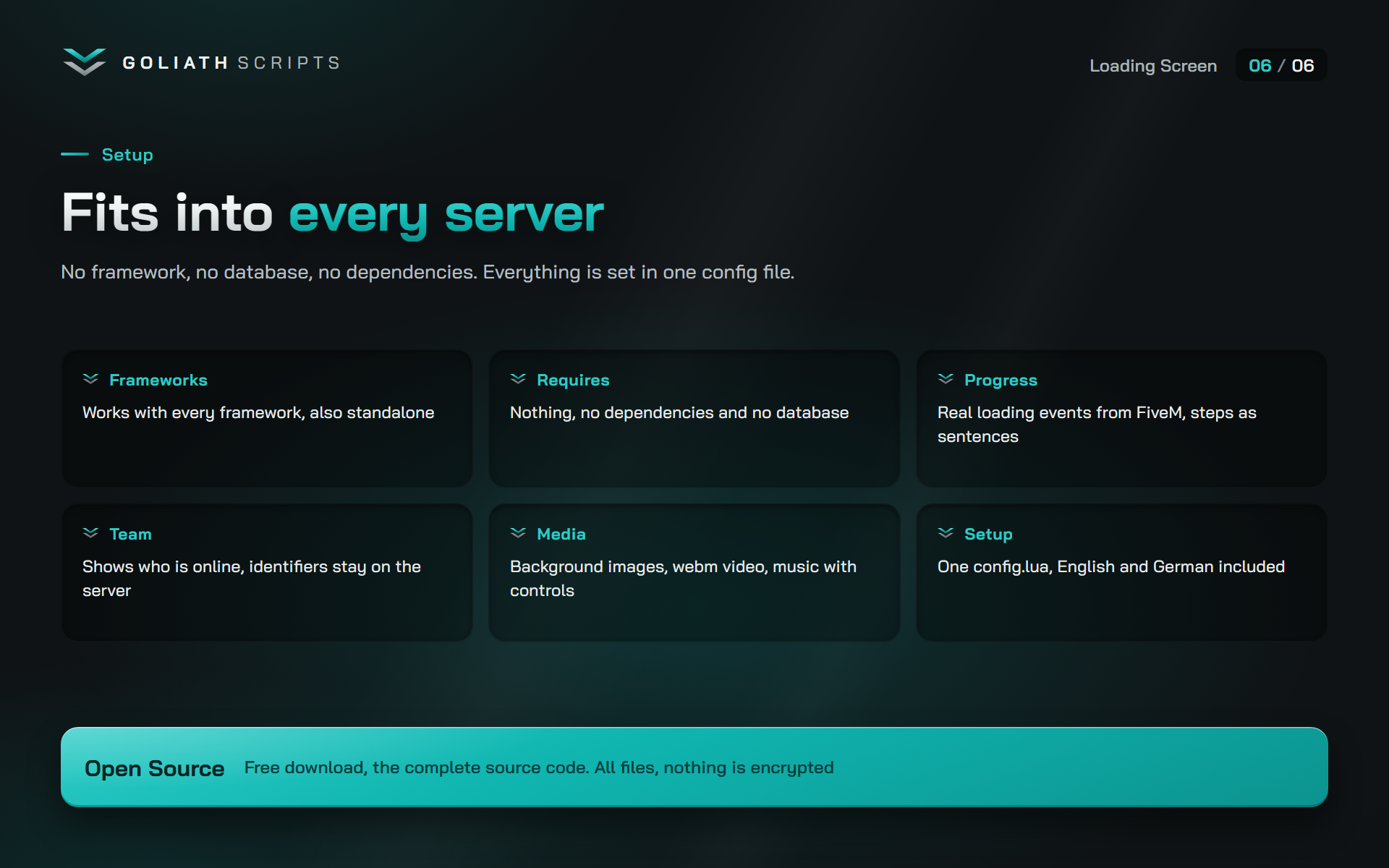
Task: Click the 'No framework, no database' subtitle
Action: [x=428, y=273]
